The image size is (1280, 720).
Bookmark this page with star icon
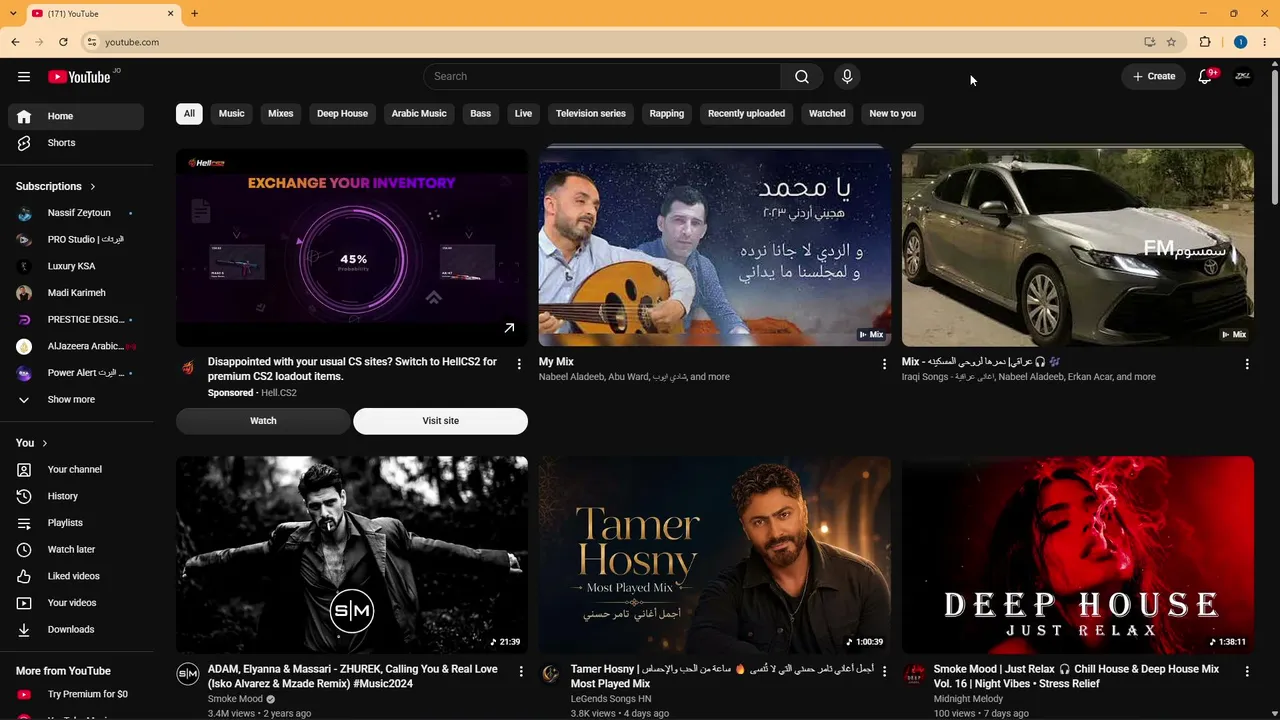1171,42
